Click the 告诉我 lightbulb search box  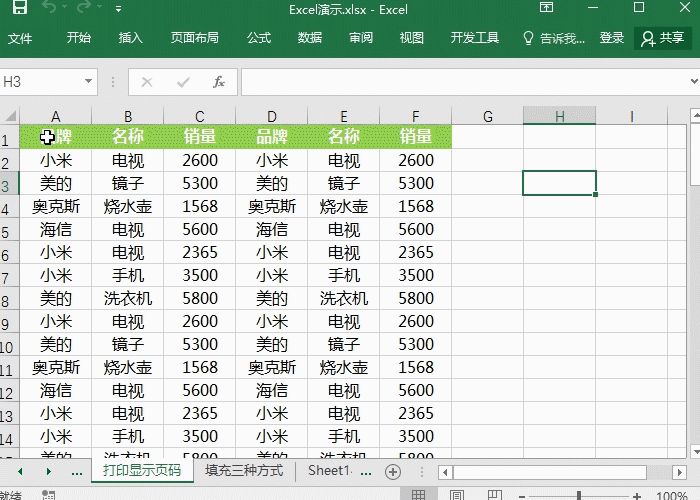point(554,38)
